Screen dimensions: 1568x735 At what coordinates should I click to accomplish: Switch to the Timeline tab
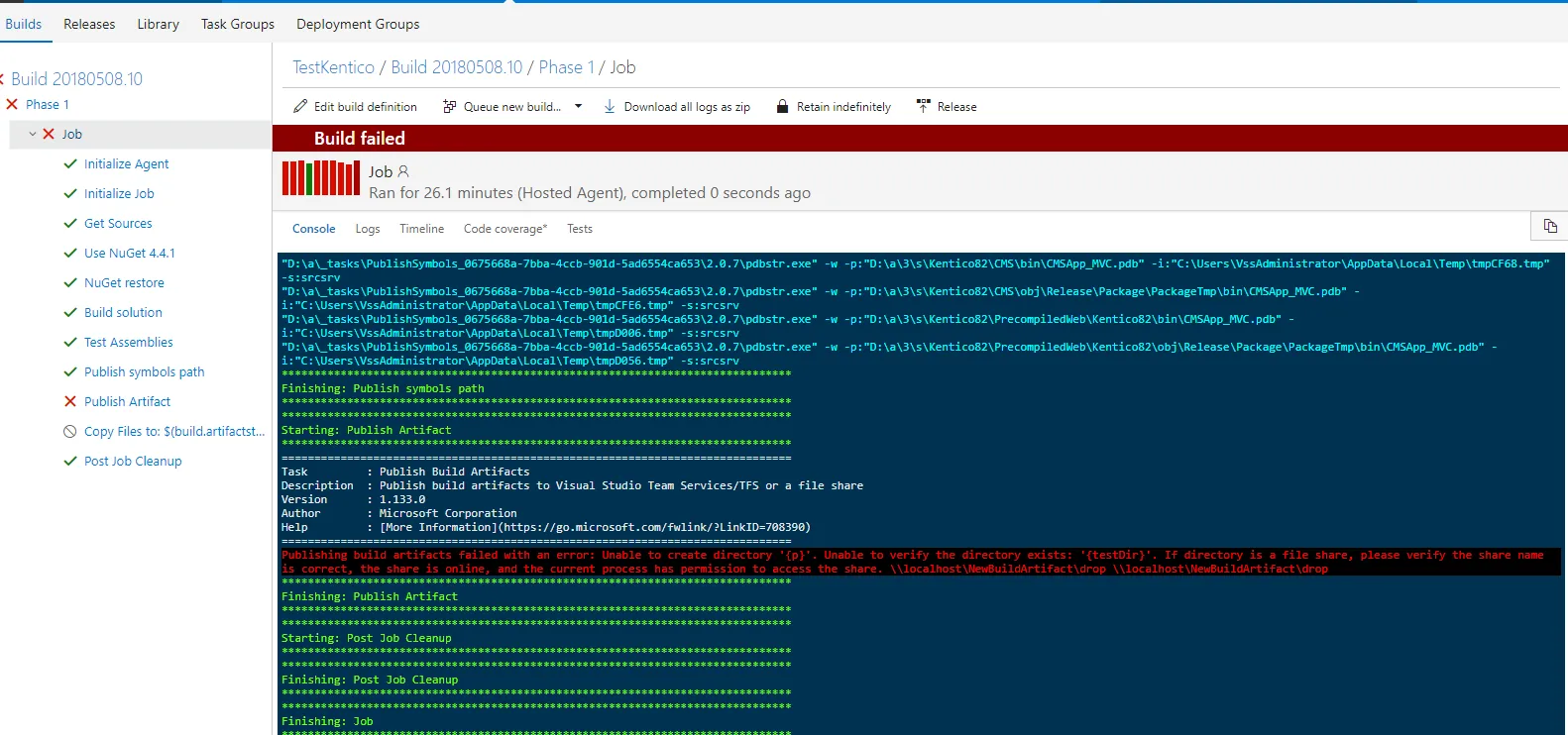tap(421, 229)
